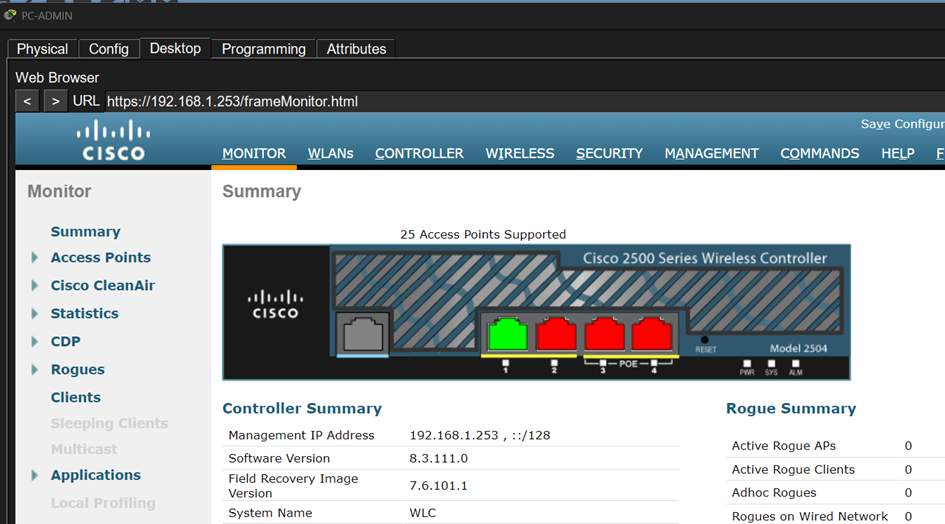
Task: Click the Active Rogue APs row
Action: coord(835,446)
